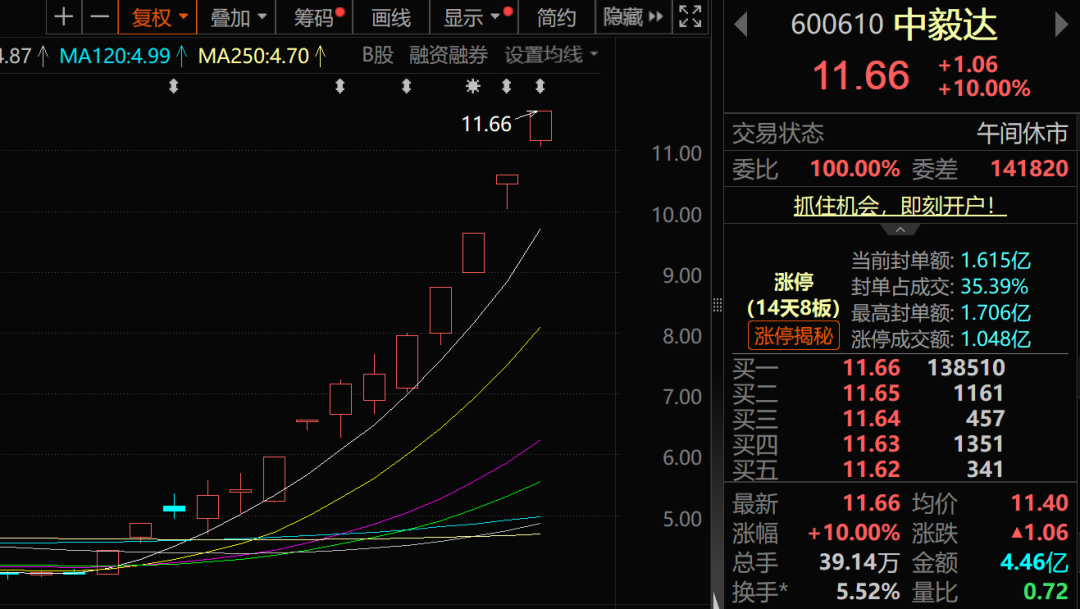
Task: Open the 抓住机会,即刻开户! account link
Action: click(900, 205)
